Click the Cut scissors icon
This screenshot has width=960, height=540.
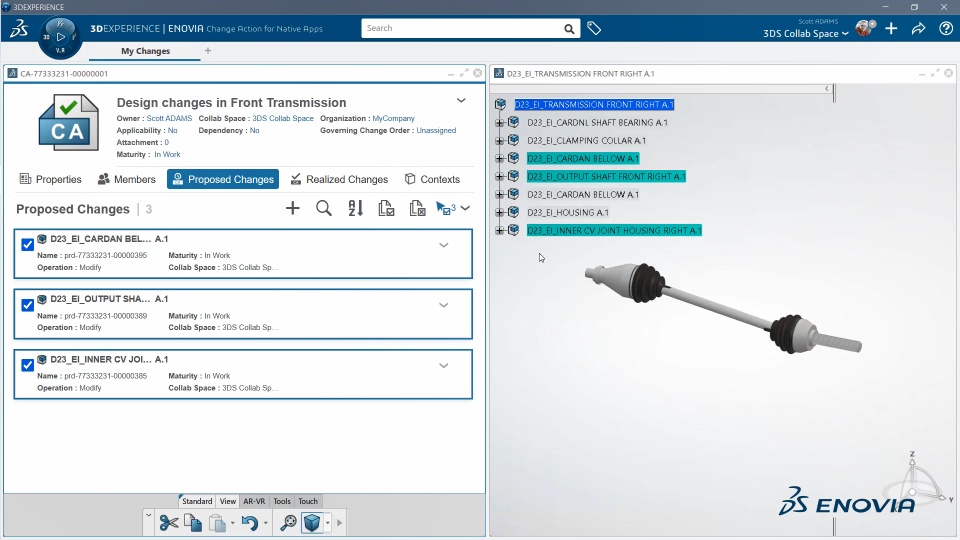pyautogui.click(x=169, y=523)
